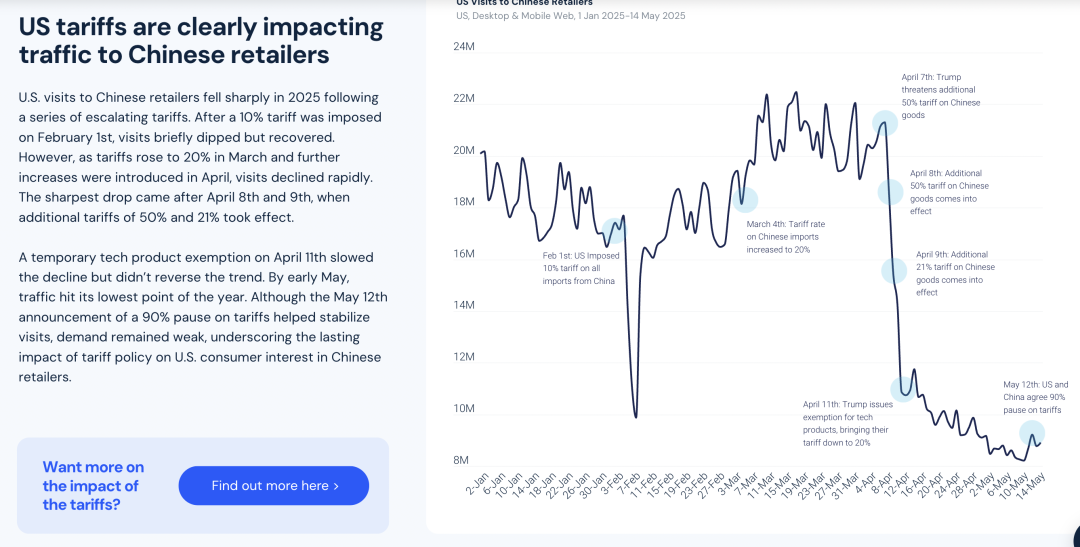Click the 'Find out more here' button
The width and height of the screenshot is (1080, 547).
point(274,486)
